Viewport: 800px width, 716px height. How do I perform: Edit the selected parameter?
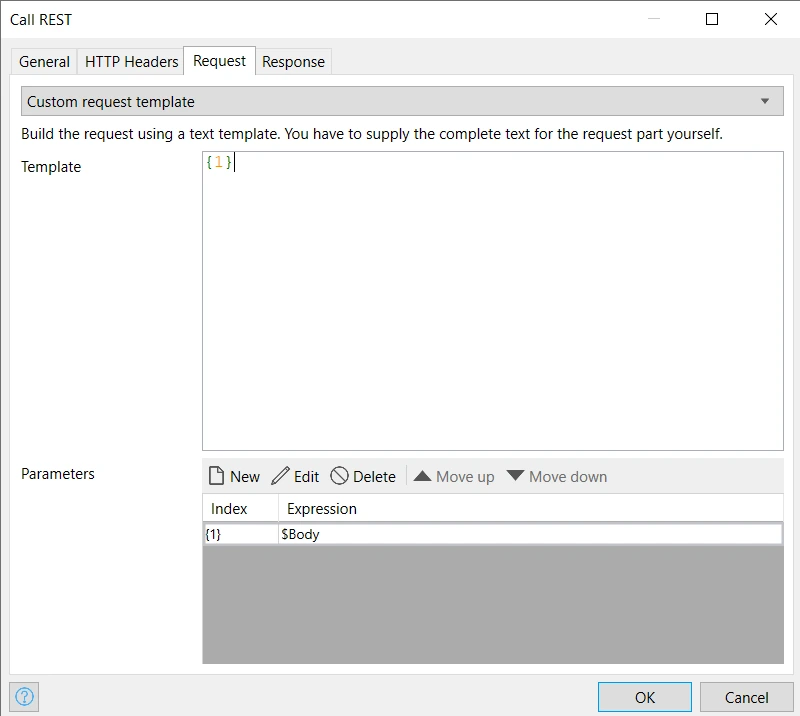pyautogui.click(x=295, y=476)
